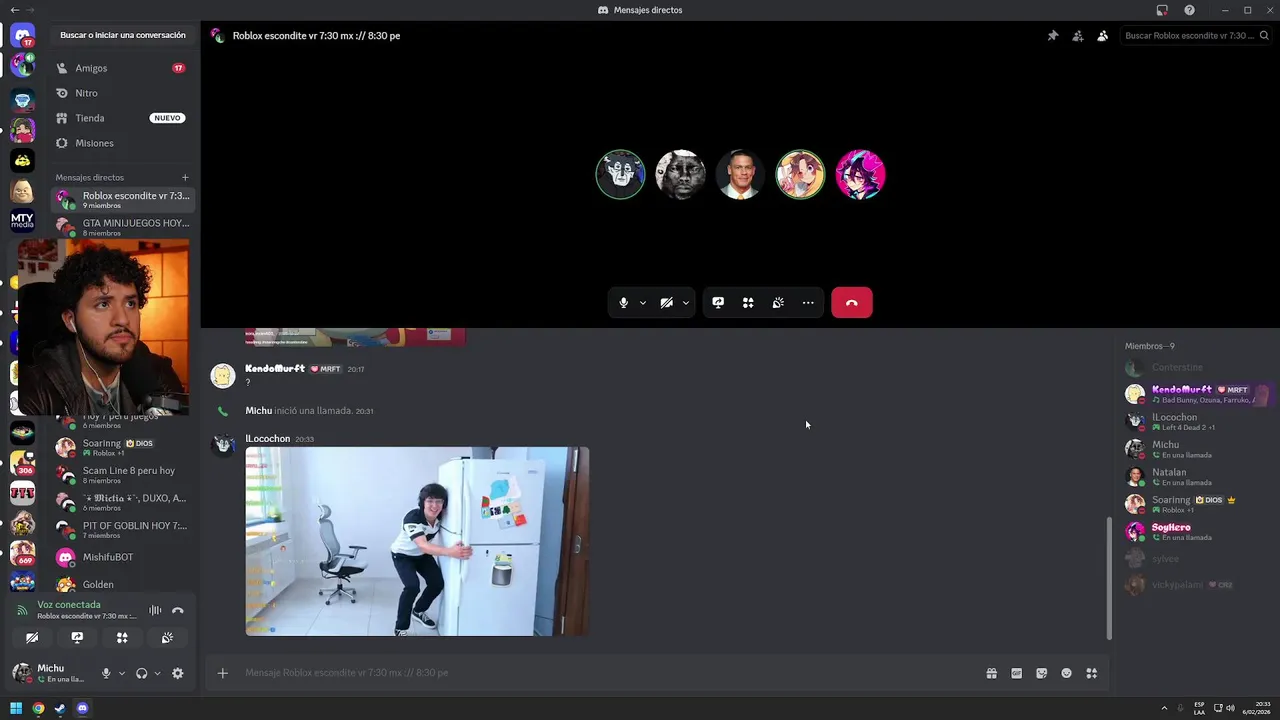Open pinned messages with the pin icon

tap(1052, 36)
